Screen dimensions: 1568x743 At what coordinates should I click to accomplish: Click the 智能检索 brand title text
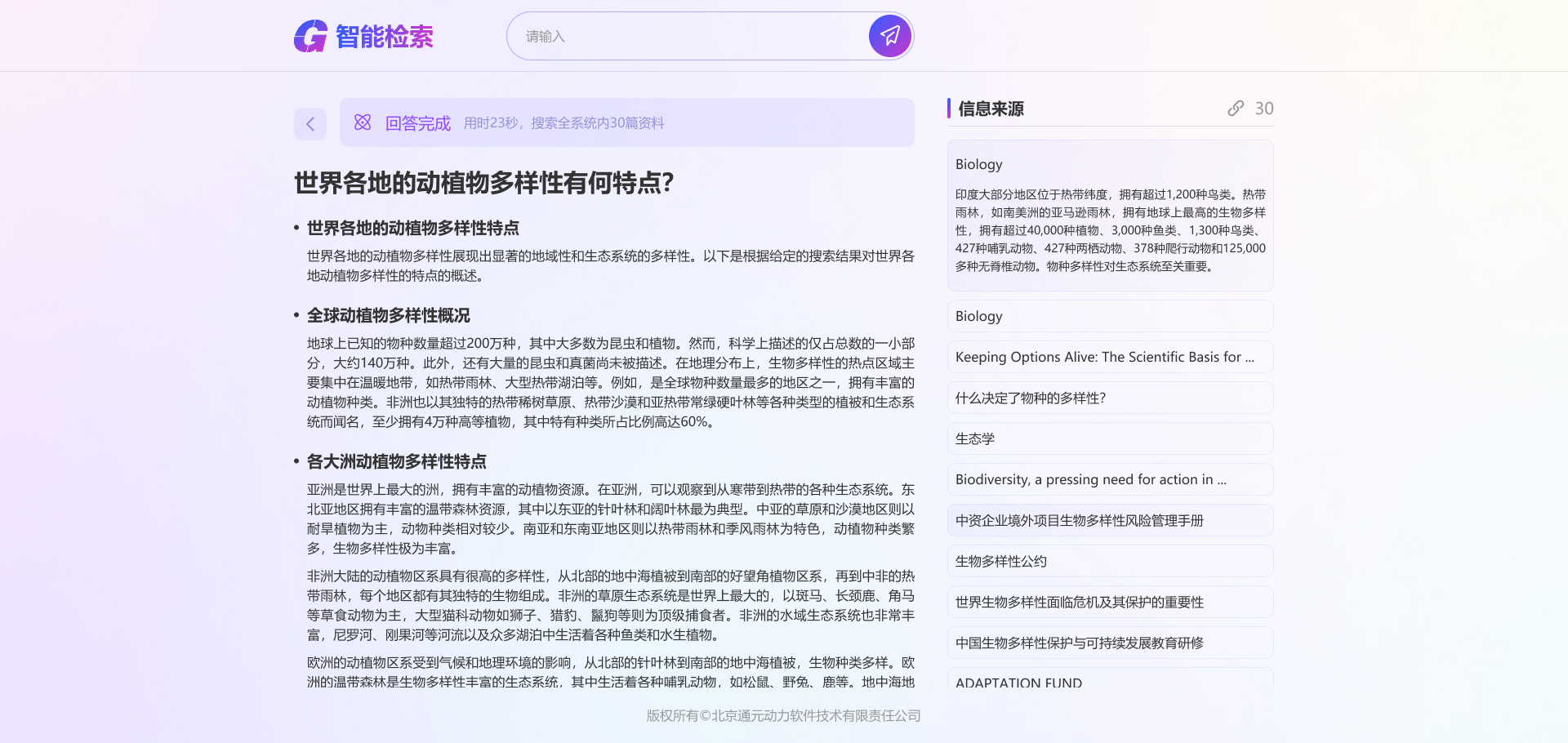coord(384,37)
